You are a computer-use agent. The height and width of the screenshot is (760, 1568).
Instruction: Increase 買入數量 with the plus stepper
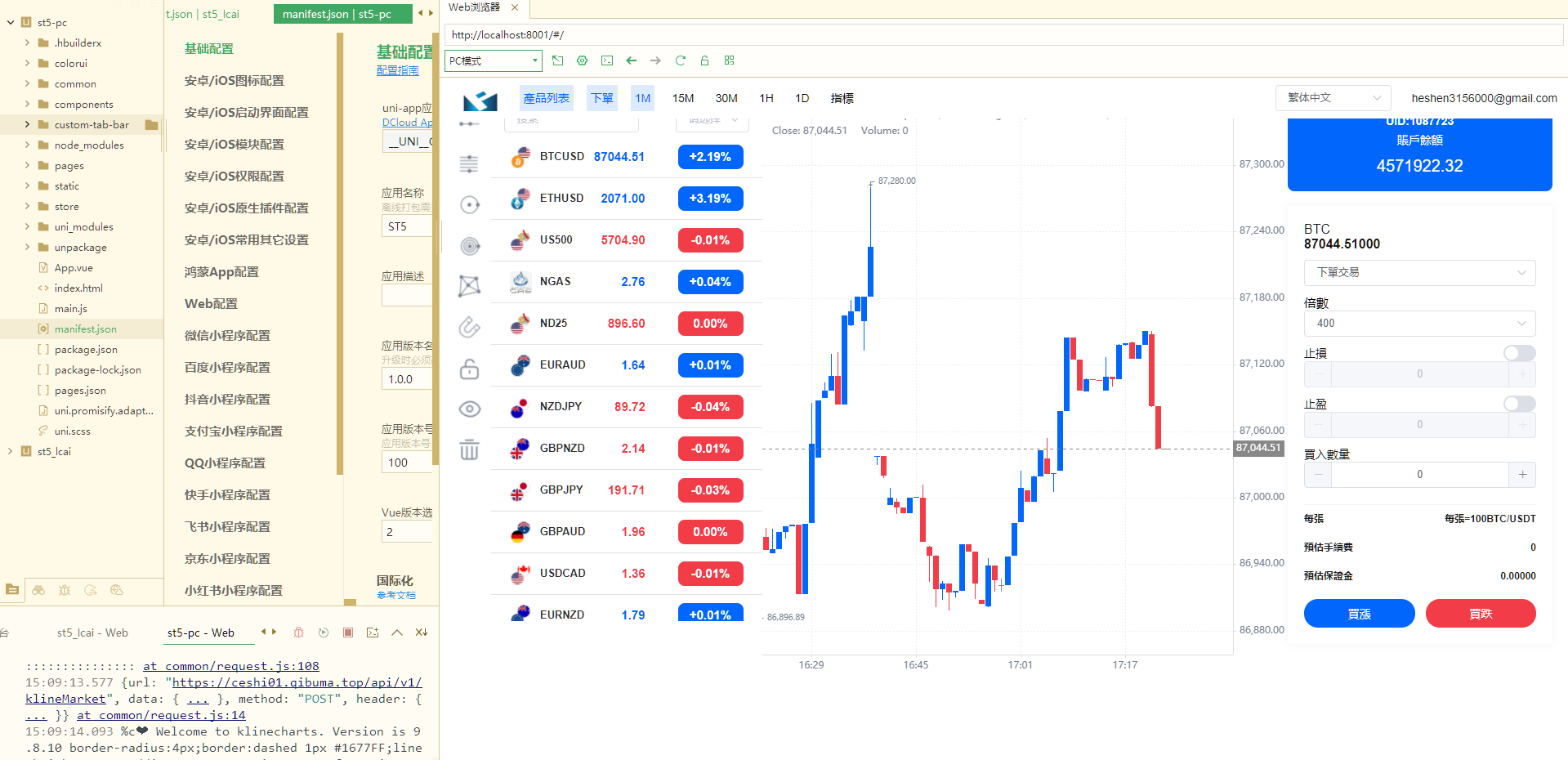[1521, 475]
